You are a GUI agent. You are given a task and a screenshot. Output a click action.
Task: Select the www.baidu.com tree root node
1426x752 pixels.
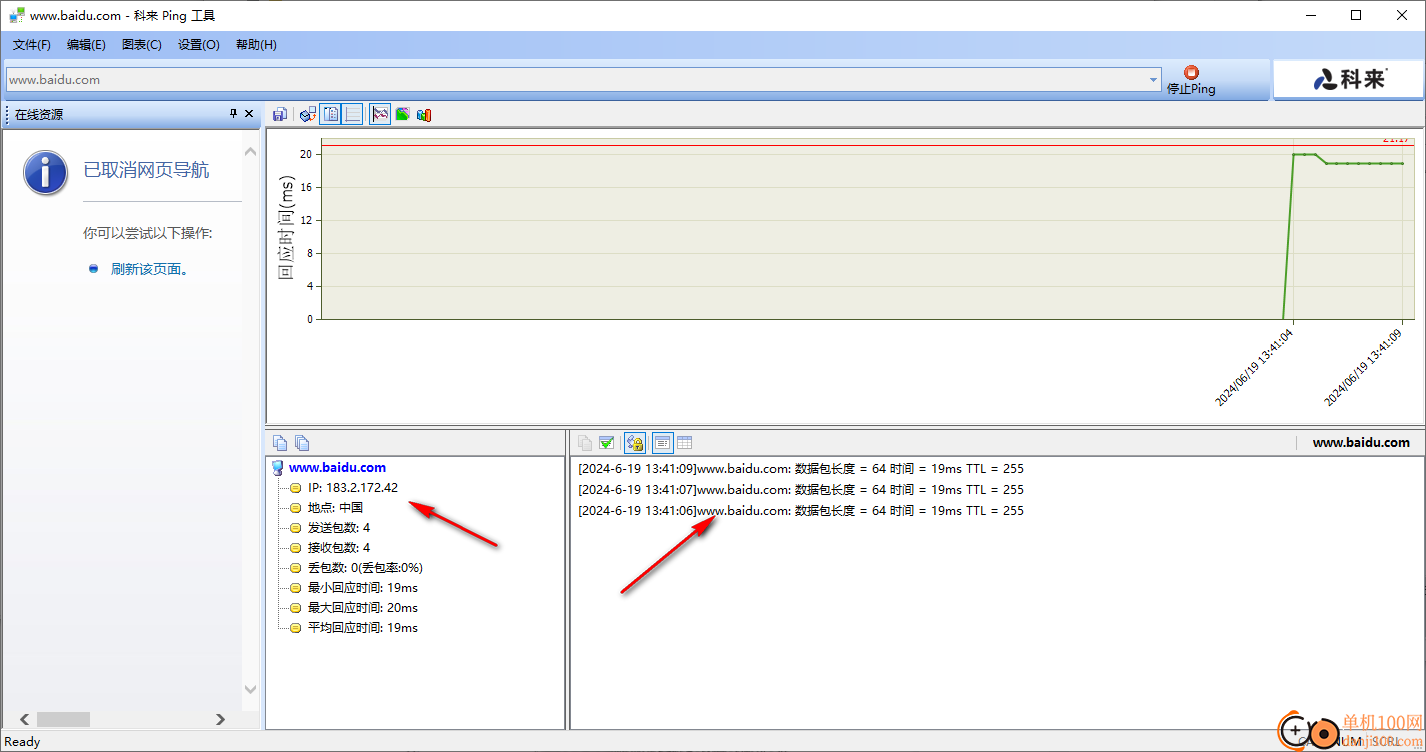click(x=337, y=467)
